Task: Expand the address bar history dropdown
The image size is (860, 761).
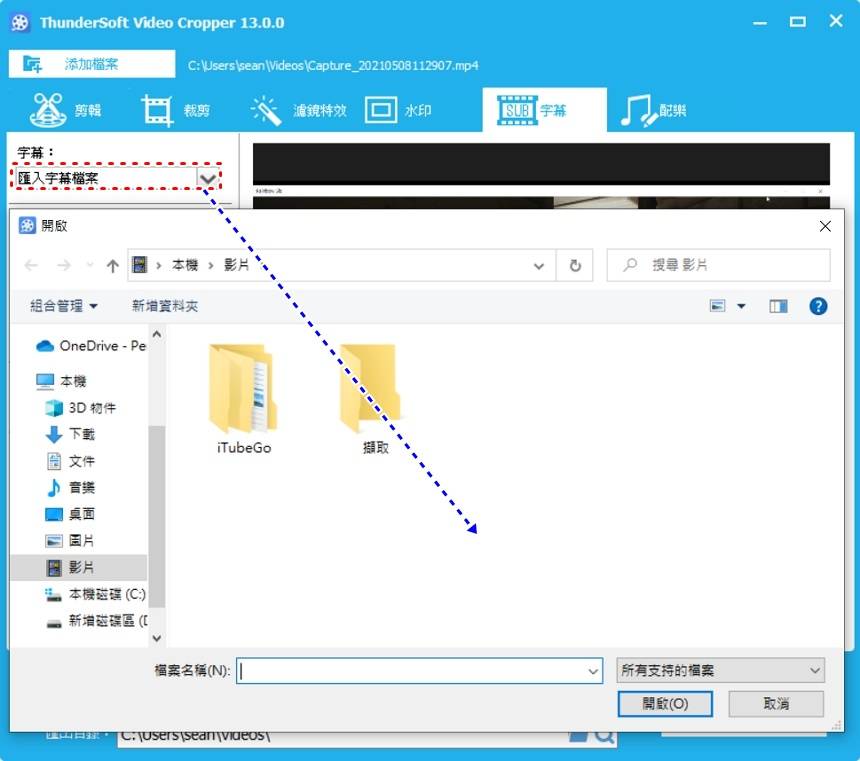Action: click(x=539, y=266)
